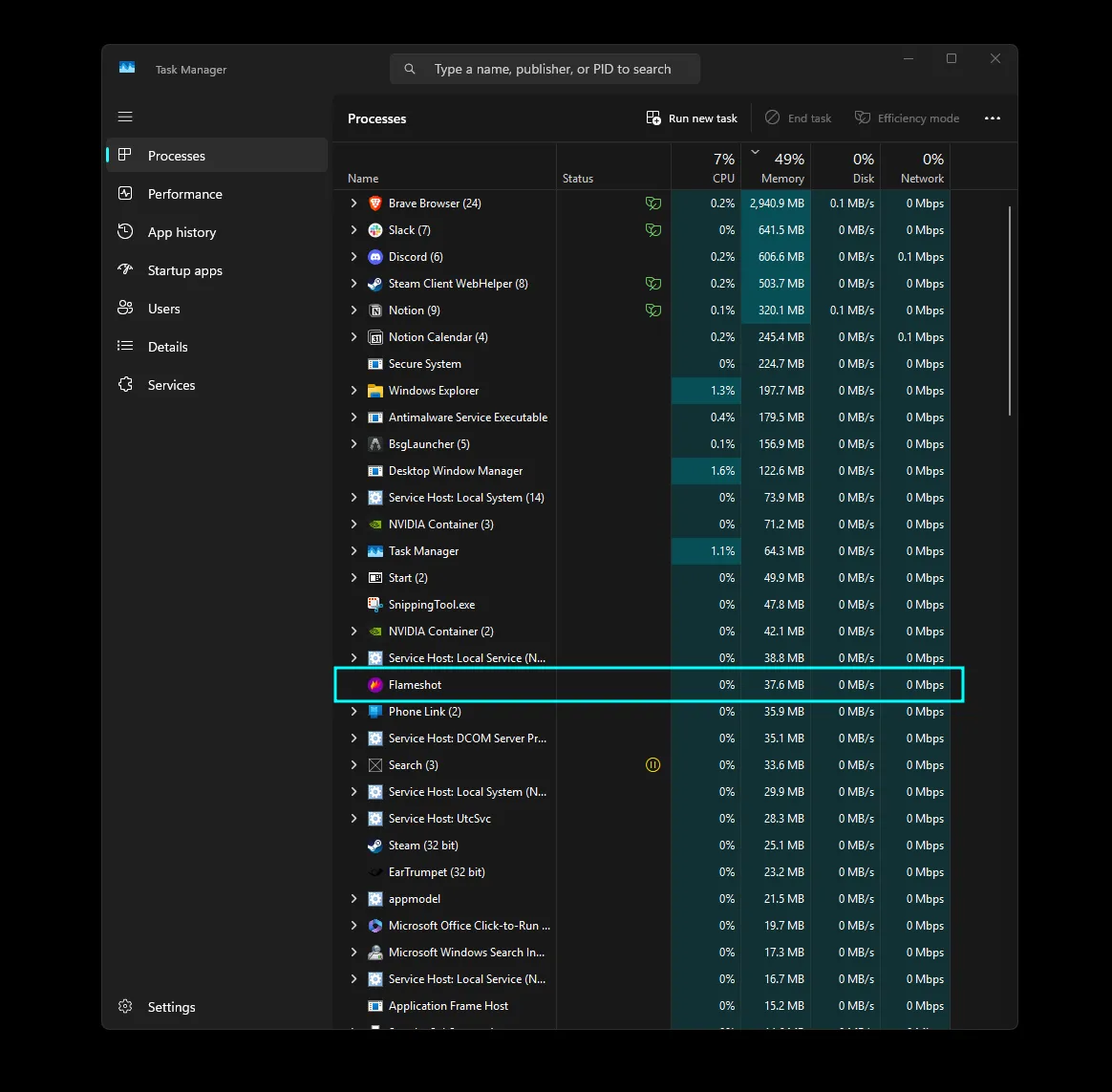Open the Users page
Viewport: 1112px width, 1092px height.
pyautogui.click(x=217, y=309)
